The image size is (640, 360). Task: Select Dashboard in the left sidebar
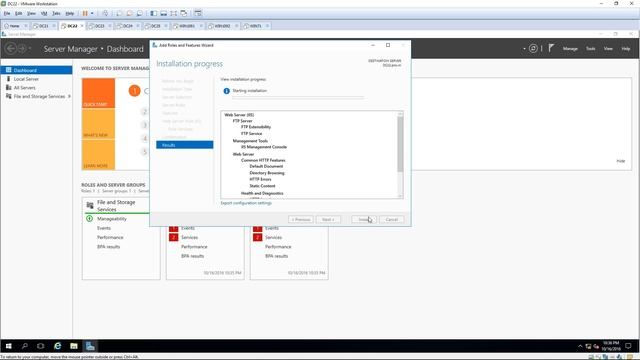[36, 70]
